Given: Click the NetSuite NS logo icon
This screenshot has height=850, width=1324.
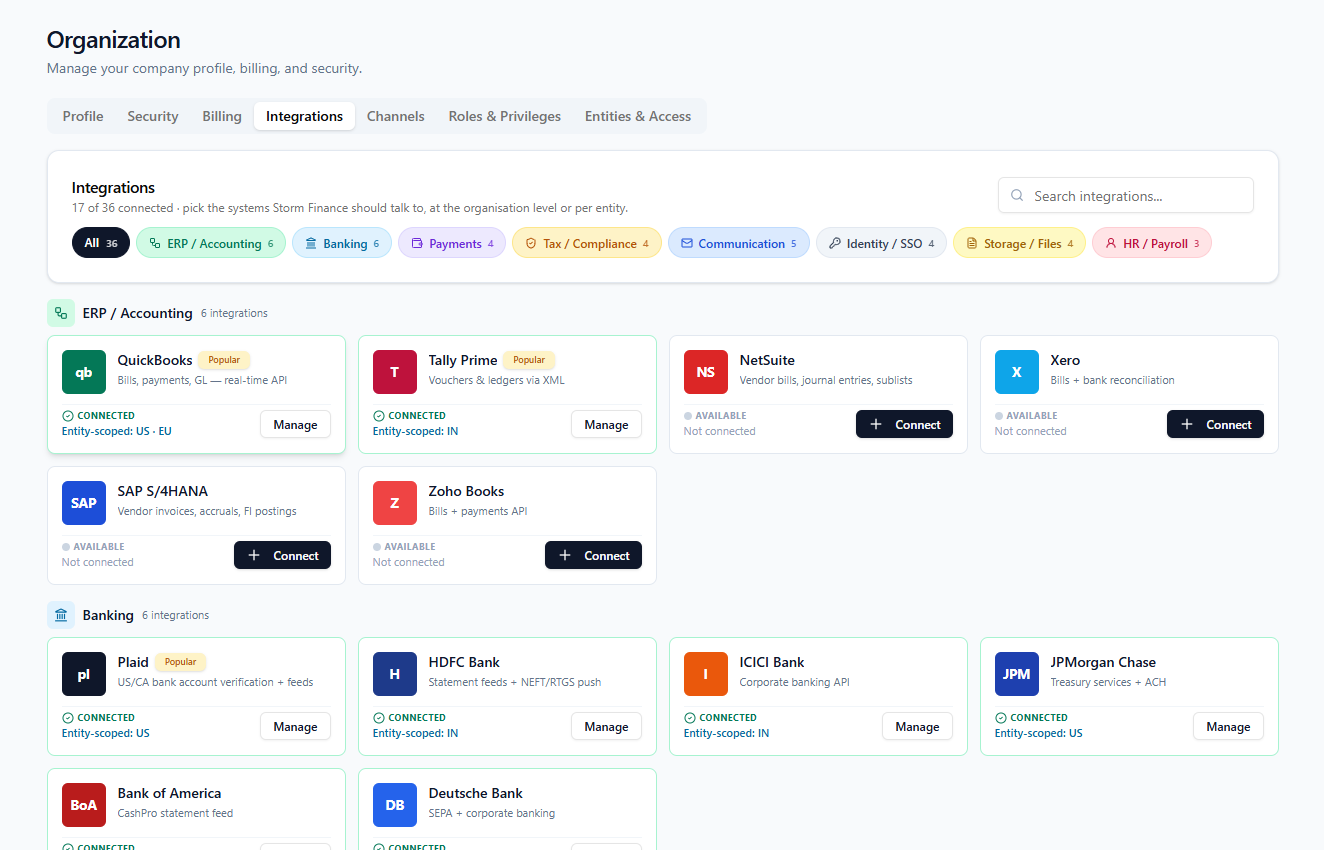Looking at the screenshot, I should coord(706,372).
